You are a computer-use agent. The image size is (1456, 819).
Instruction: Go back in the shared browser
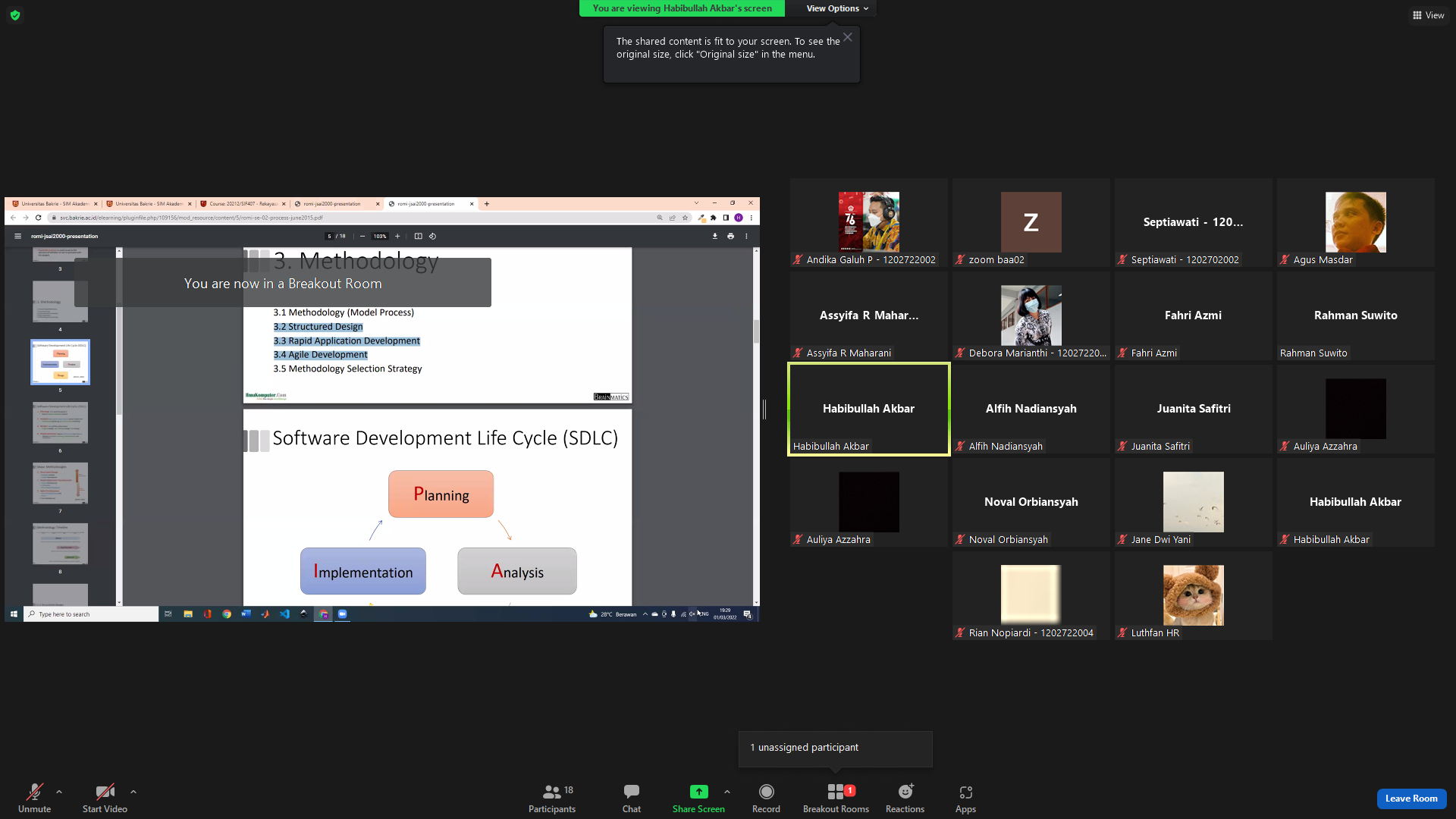coord(13,218)
